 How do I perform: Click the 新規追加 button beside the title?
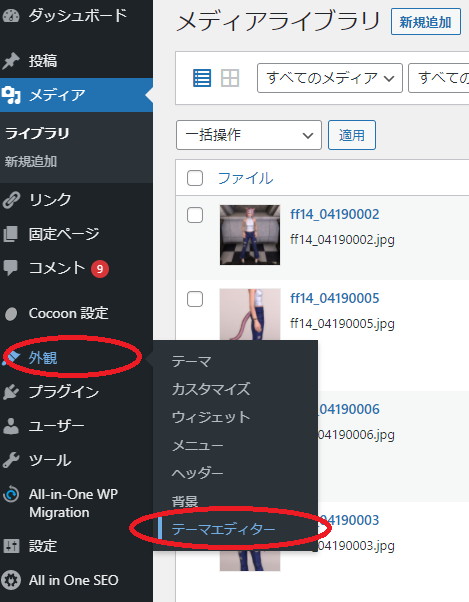pos(426,22)
